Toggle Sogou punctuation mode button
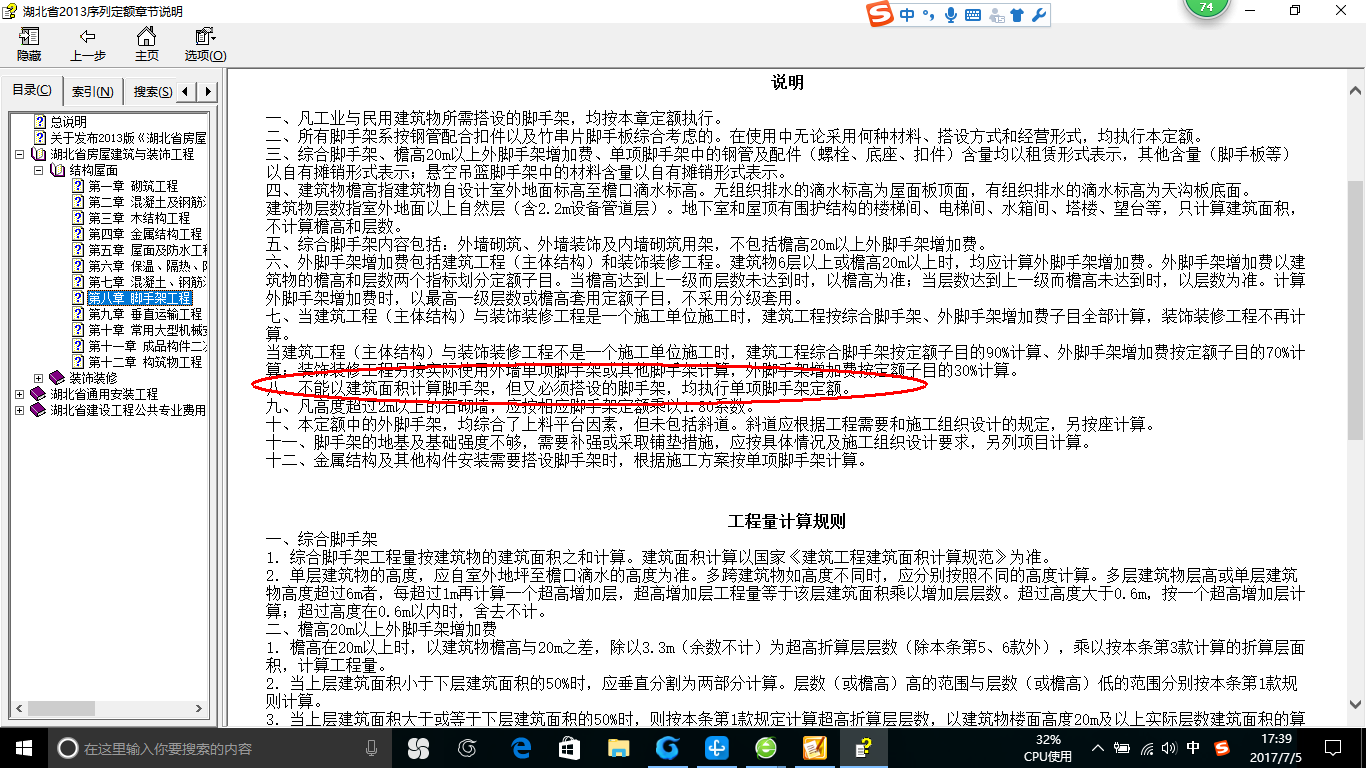The height and width of the screenshot is (768, 1366). (928, 15)
